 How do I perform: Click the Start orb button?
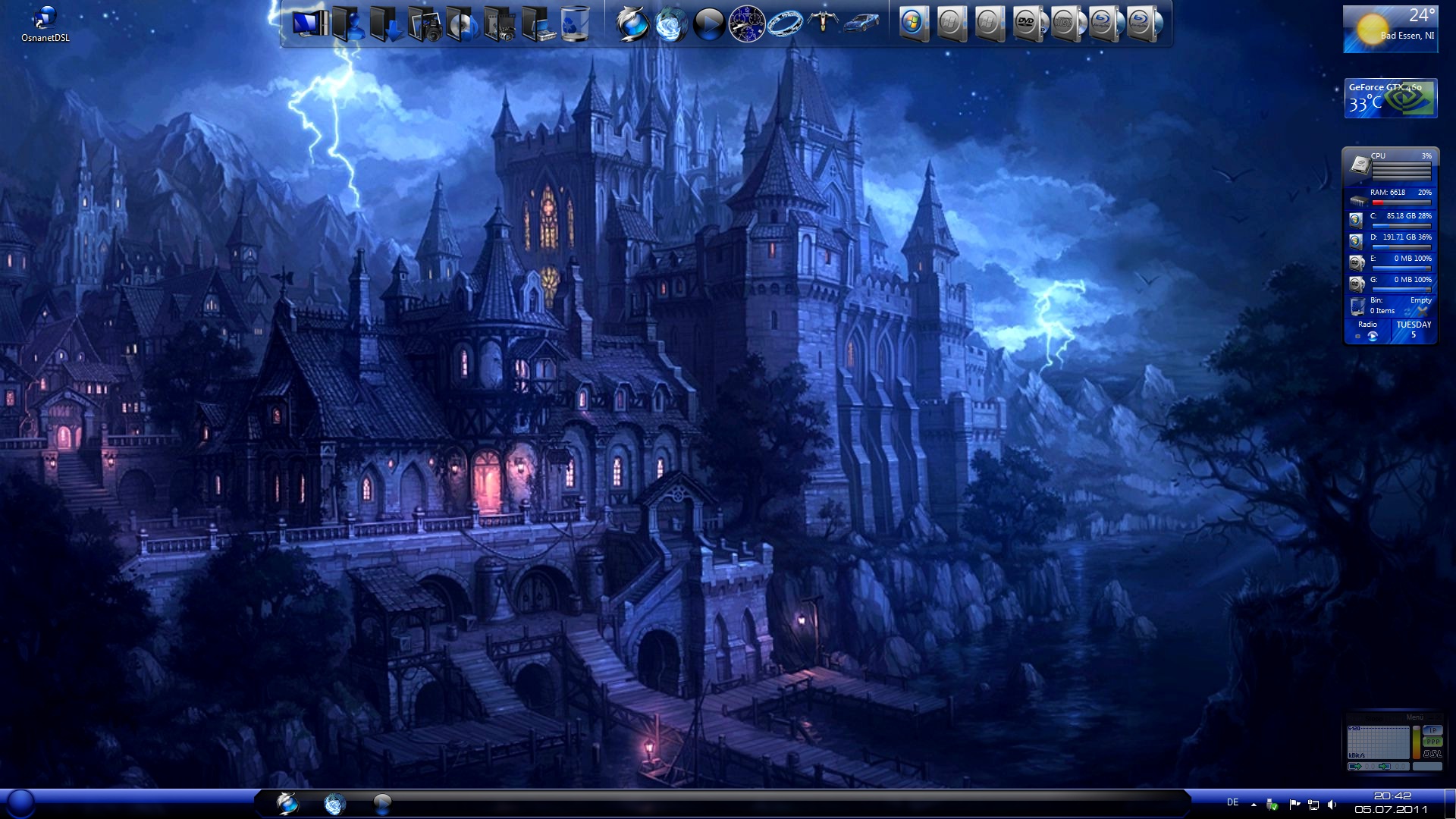pyautogui.click(x=20, y=803)
